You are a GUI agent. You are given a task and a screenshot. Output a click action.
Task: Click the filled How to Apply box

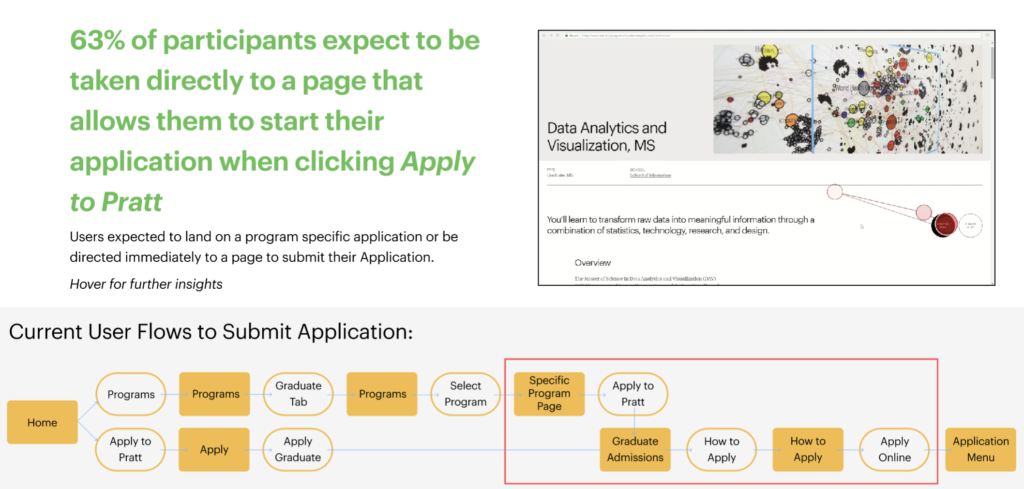click(x=808, y=450)
